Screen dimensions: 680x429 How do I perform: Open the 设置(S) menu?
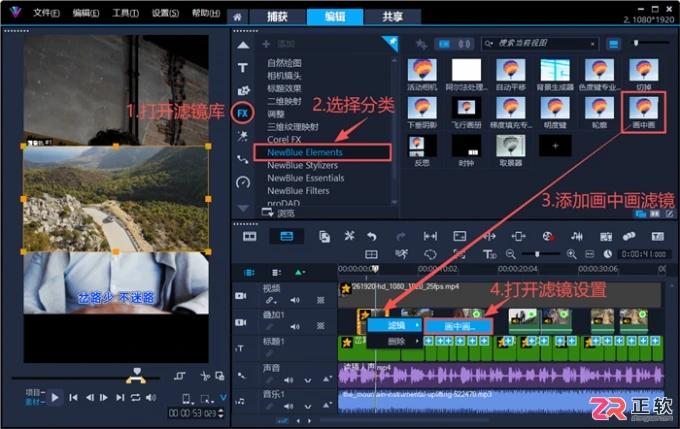(165, 13)
